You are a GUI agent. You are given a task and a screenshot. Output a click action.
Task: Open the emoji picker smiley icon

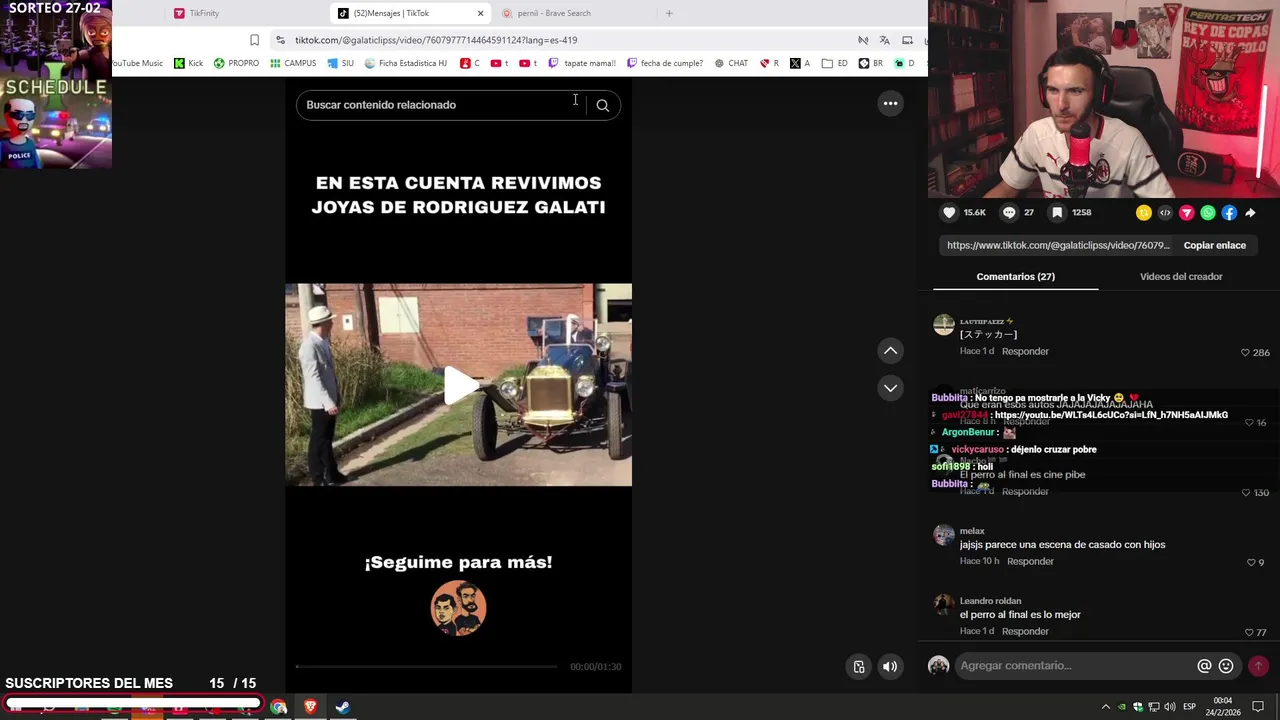click(x=1226, y=666)
